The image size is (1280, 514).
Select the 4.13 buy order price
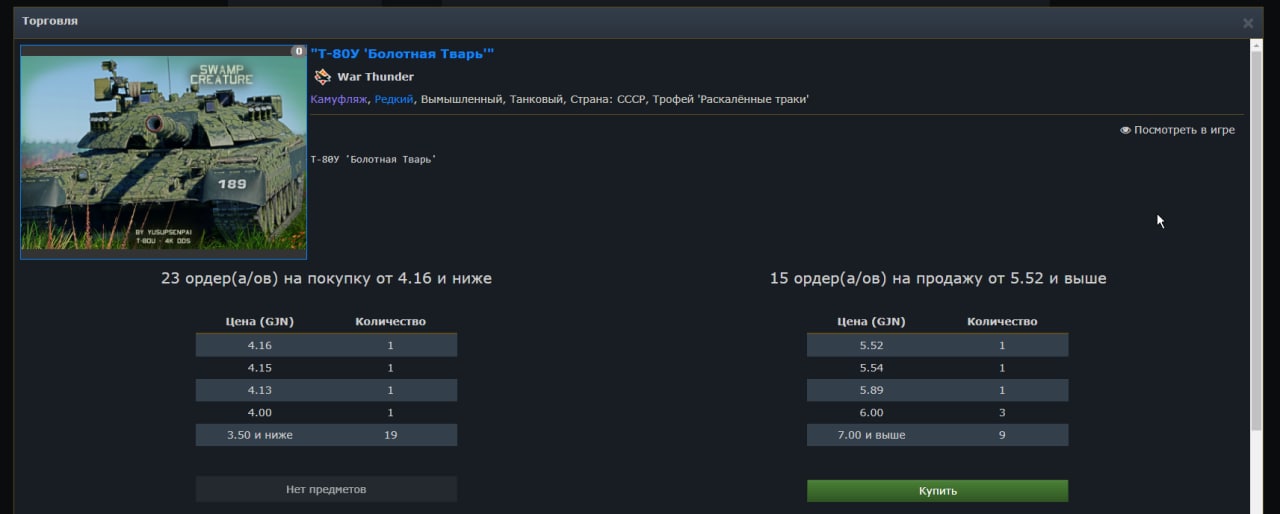pyautogui.click(x=260, y=390)
